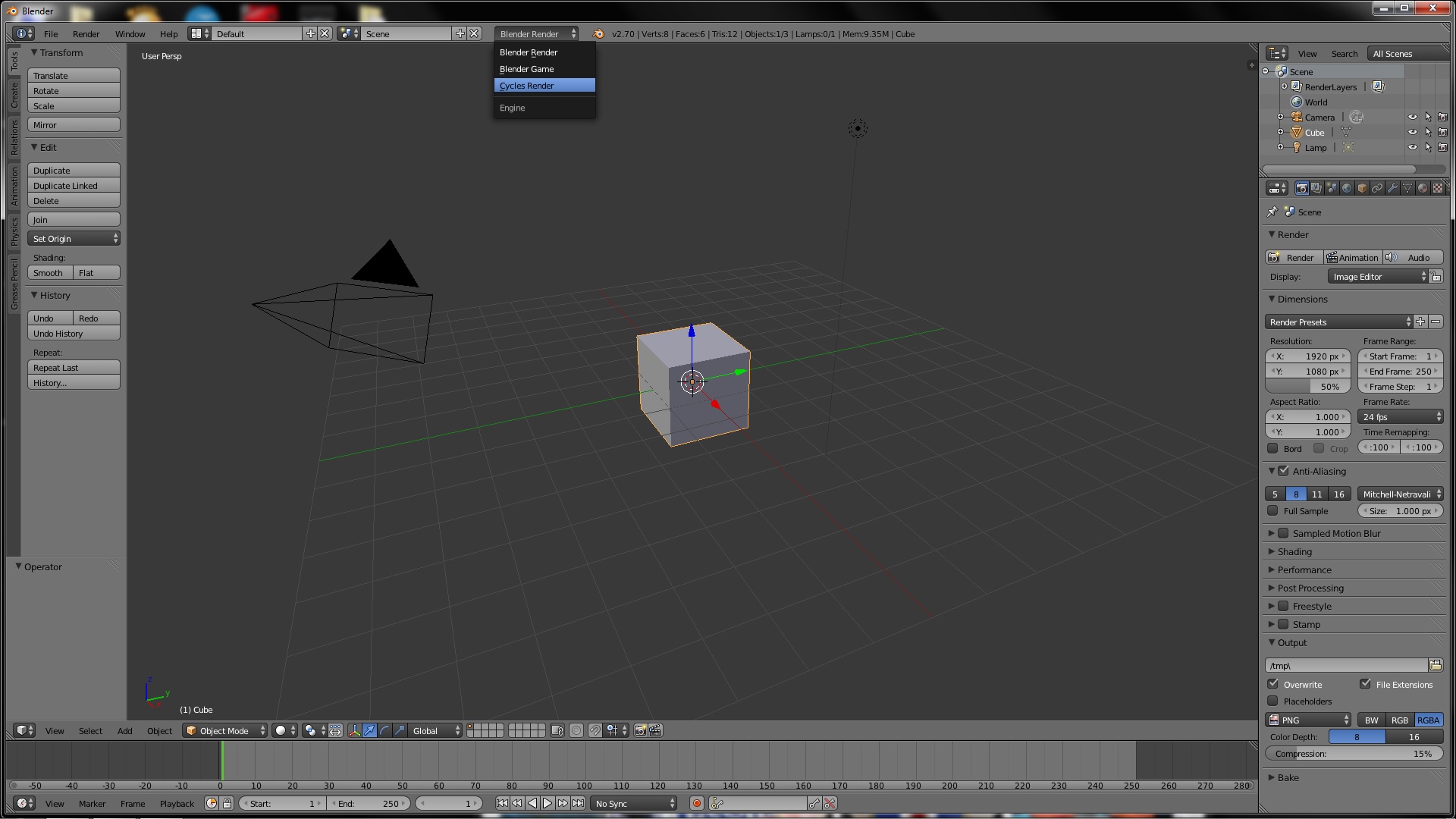Click the Smooth shading button
1456x819 pixels.
48,272
